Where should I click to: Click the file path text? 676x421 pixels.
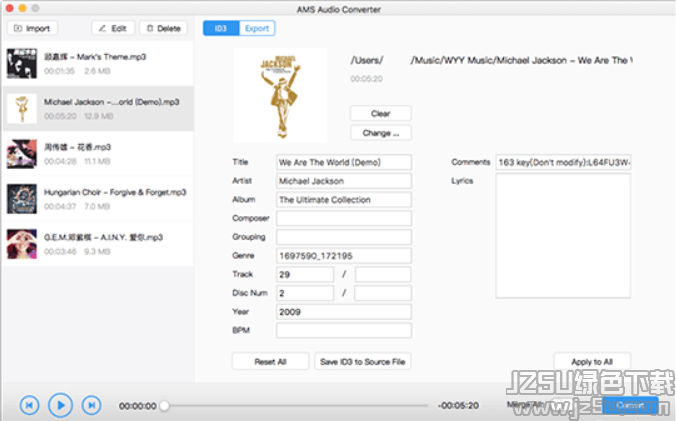click(x=491, y=60)
